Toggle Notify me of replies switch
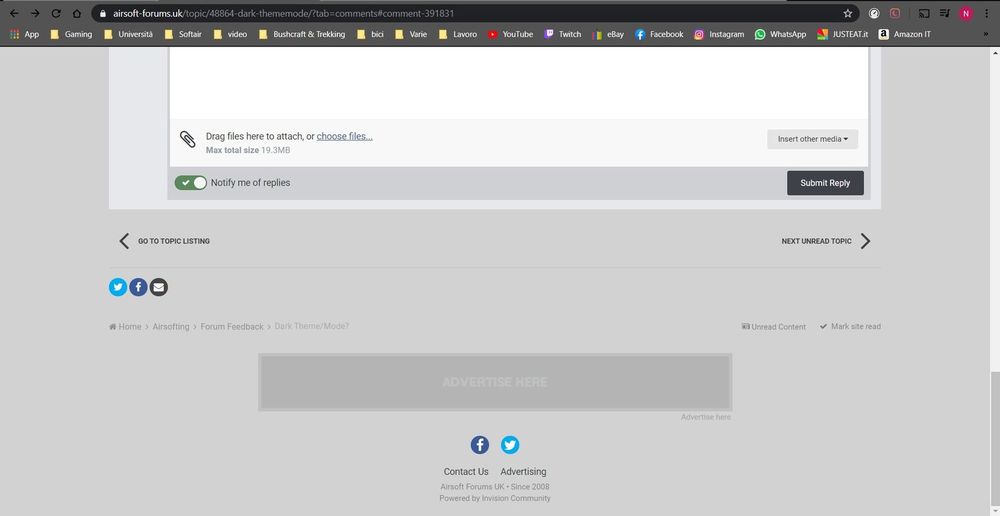The image size is (1000, 516). tap(190, 183)
